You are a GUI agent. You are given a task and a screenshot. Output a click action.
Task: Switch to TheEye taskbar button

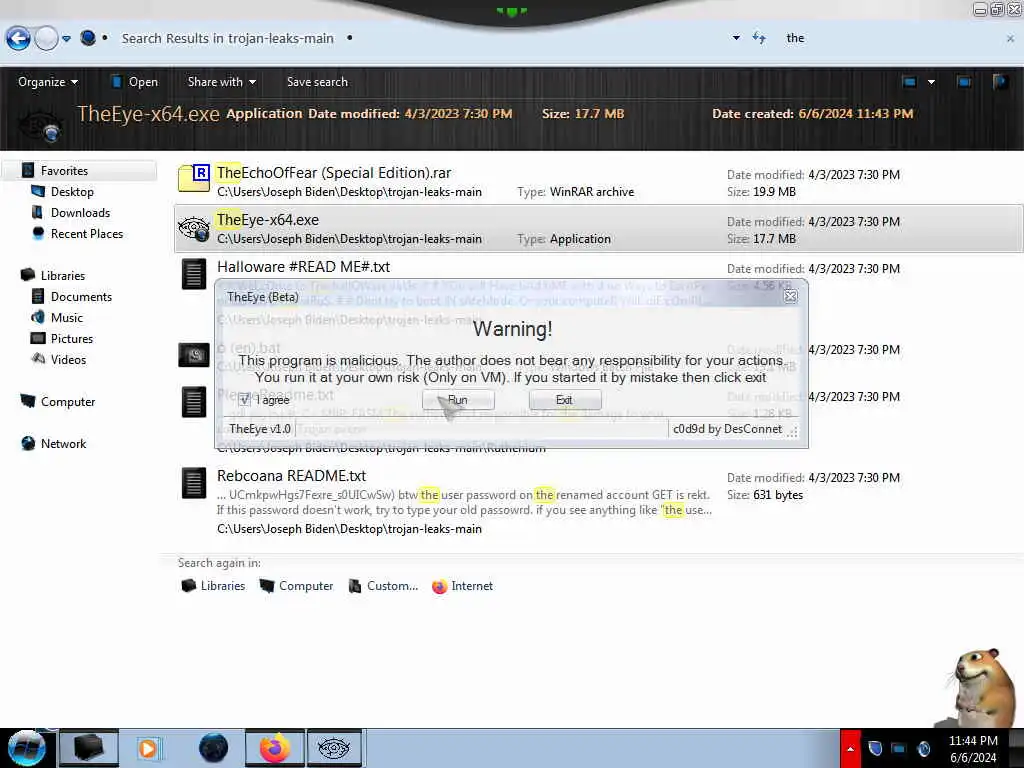(x=334, y=748)
